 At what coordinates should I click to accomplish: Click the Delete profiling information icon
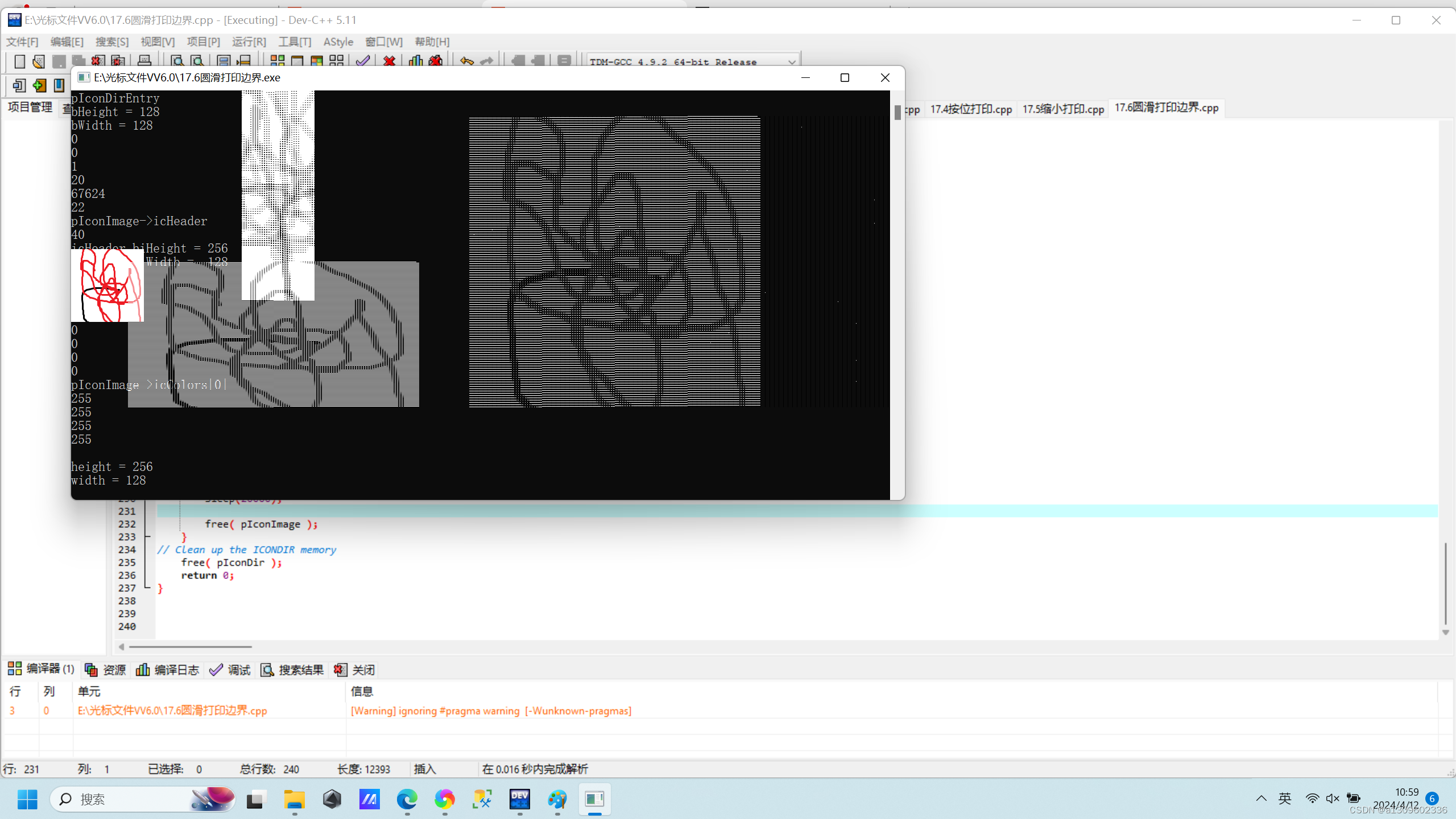pyautogui.click(x=436, y=61)
